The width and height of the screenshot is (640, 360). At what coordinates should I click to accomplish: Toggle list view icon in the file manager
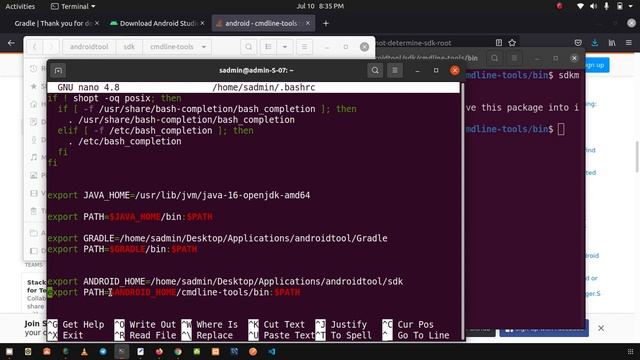tap(268, 47)
